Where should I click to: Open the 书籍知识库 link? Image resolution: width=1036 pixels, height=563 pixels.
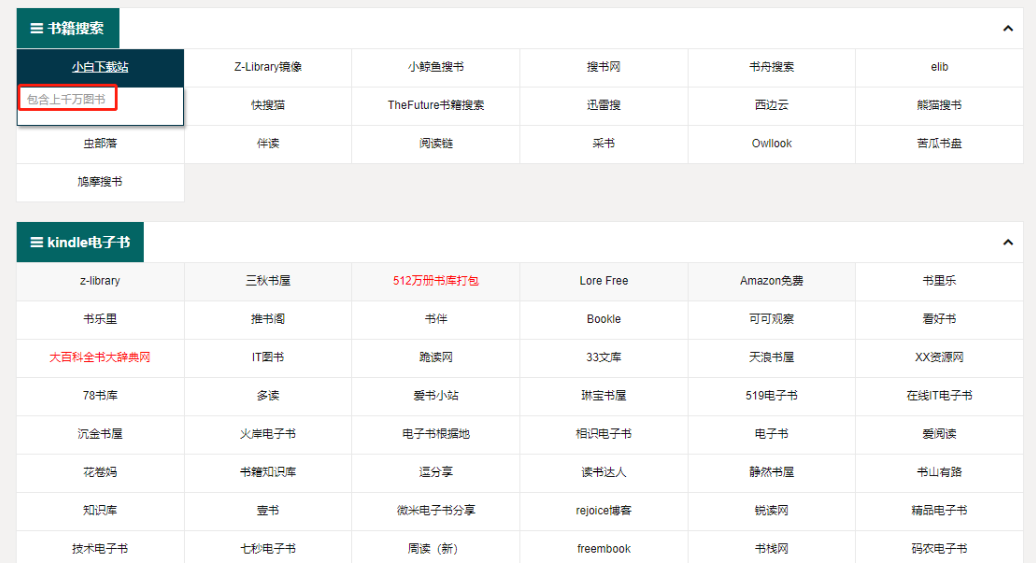(268, 472)
